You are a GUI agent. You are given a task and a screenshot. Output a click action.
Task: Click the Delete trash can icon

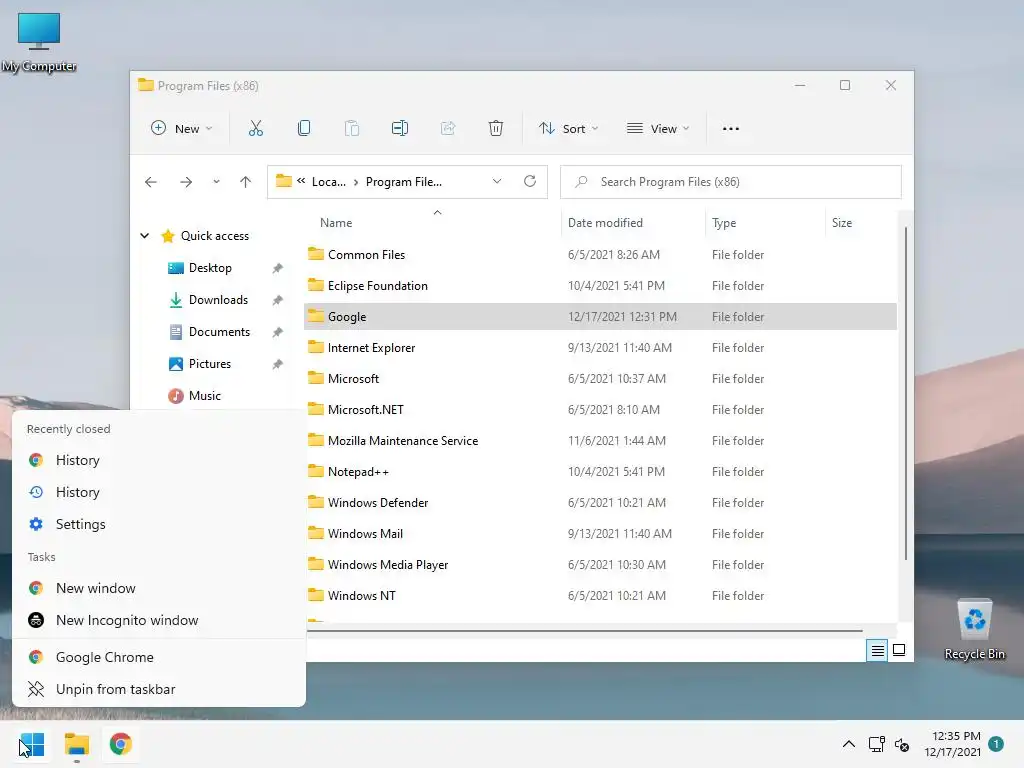tap(496, 128)
